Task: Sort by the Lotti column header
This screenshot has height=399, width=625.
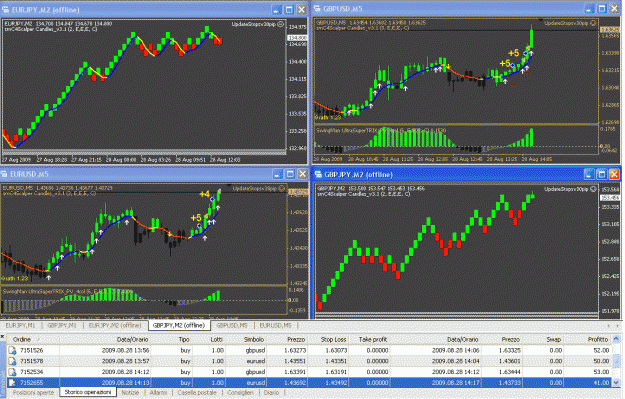Action: click(x=217, y=340)
